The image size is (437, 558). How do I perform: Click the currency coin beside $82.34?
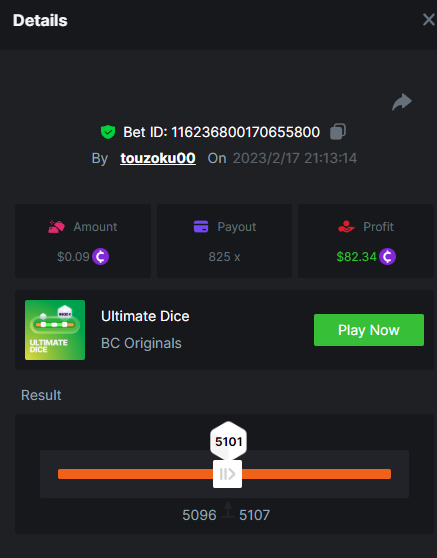point(388,257)
